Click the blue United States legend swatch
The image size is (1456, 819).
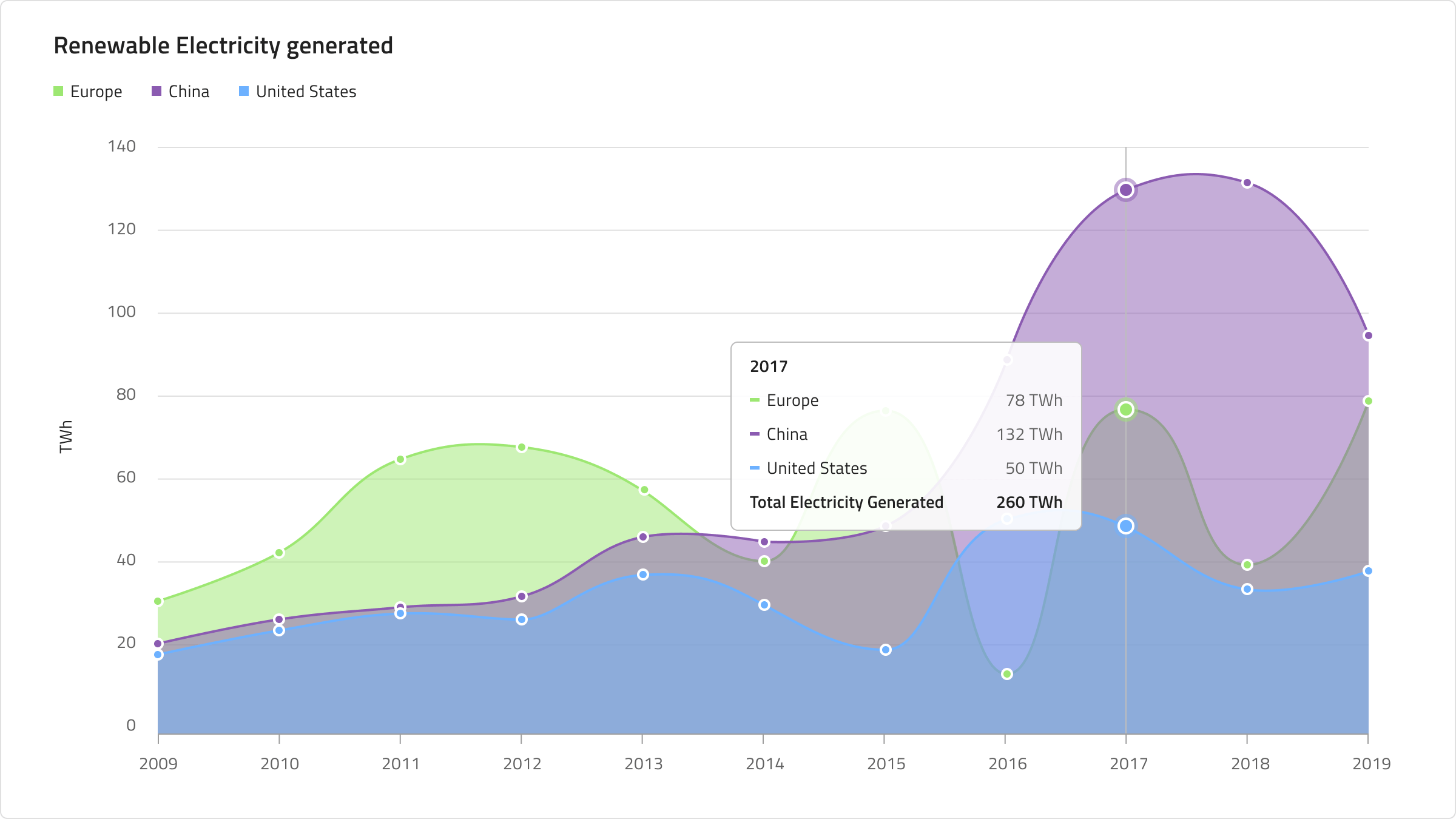[244, 92]
